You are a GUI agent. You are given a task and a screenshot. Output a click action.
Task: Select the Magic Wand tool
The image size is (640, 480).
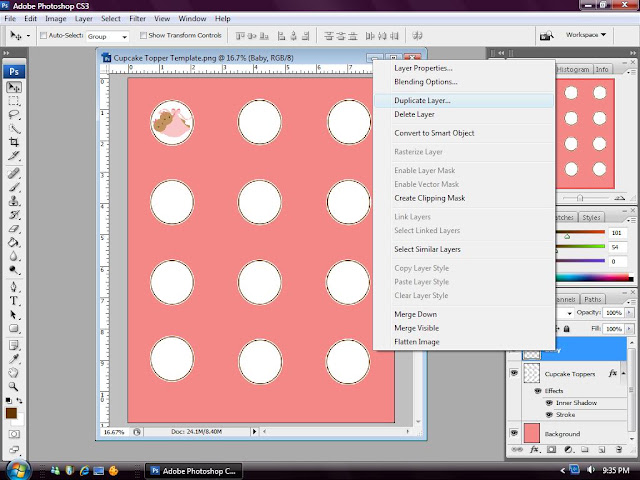pyautogui.click(x=14, y=129)
